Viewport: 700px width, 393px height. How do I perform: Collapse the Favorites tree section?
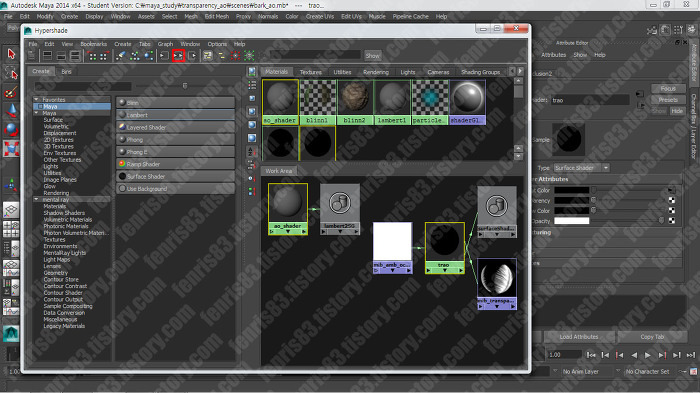click(36, 100)
